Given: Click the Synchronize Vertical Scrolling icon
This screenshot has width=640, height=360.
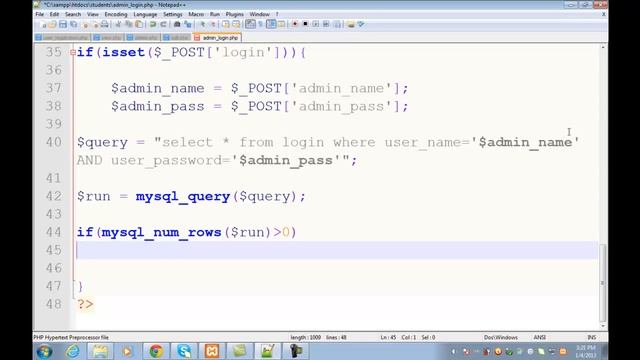Looking at the screenshot, I should (226, 24).
